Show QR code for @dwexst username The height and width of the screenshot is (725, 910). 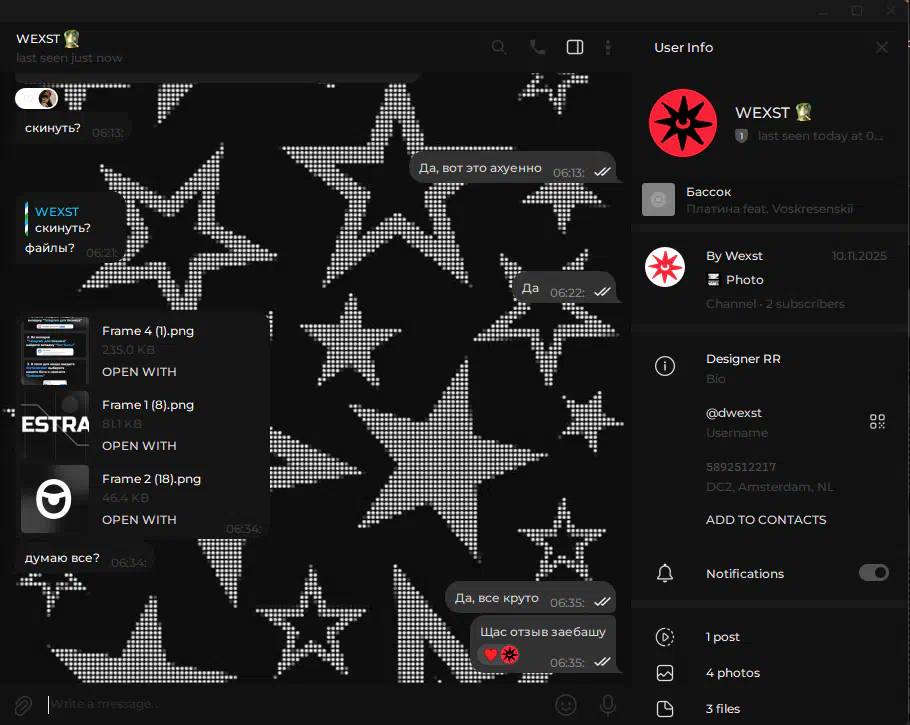[877, 422]
